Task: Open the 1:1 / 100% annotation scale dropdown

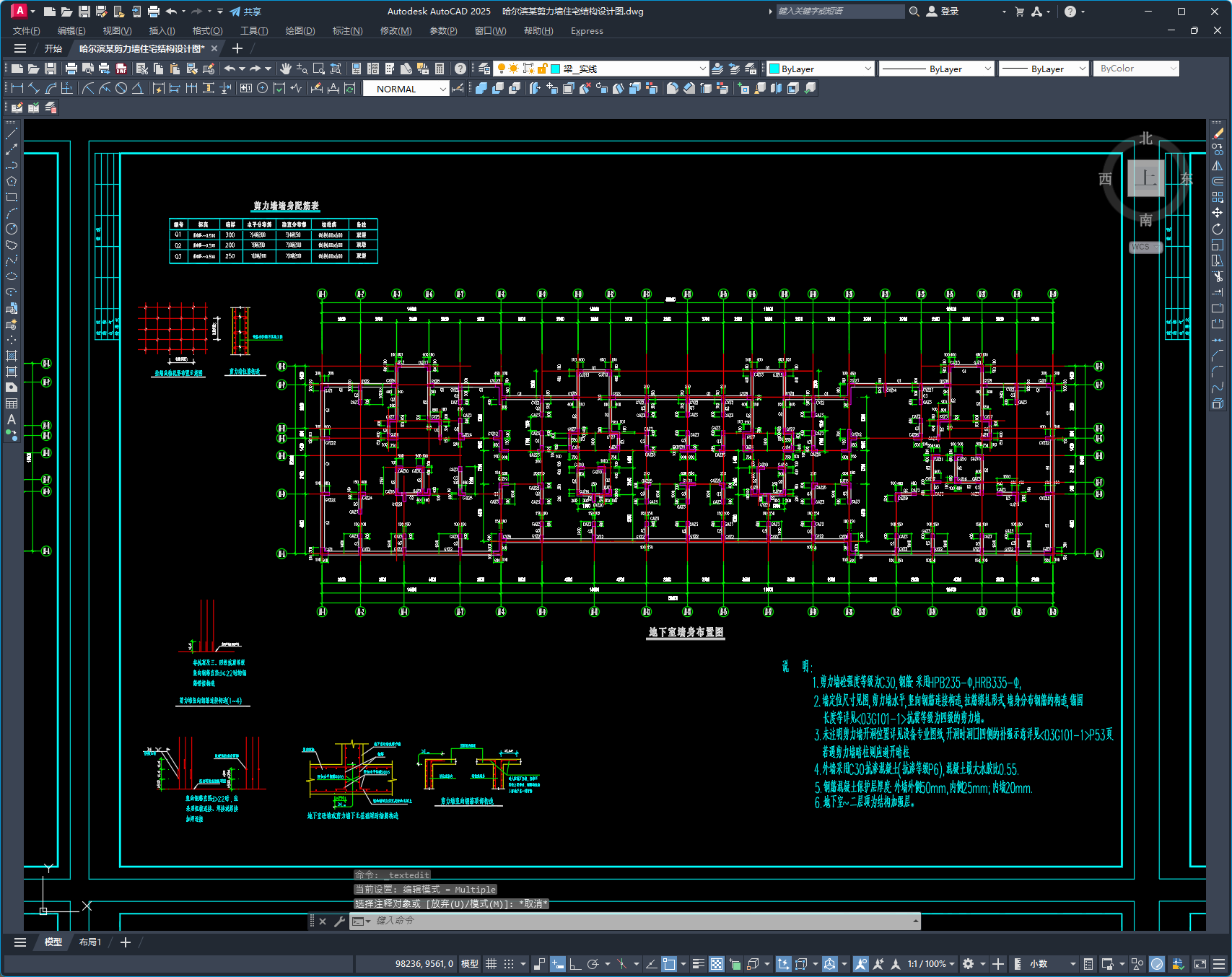Action: [930, 964]
